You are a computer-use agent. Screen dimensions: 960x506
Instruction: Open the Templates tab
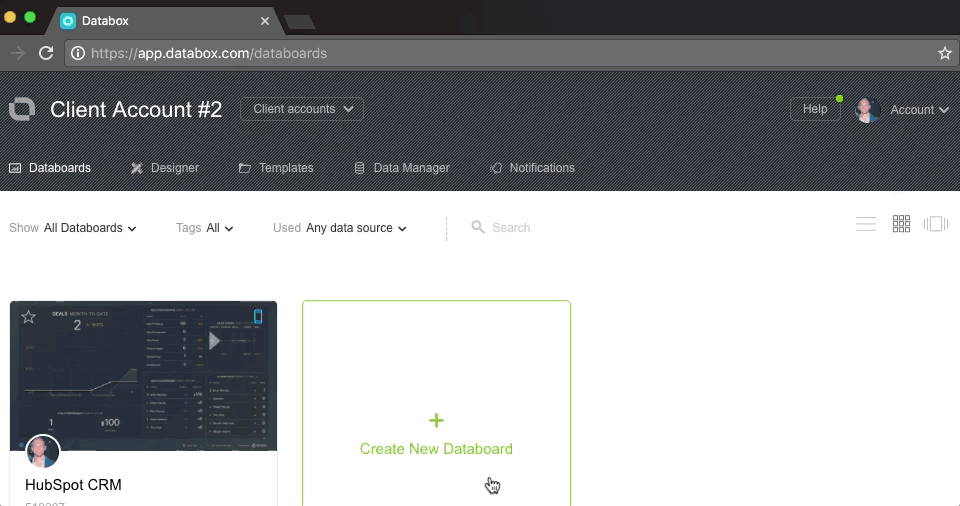point(276,168)
